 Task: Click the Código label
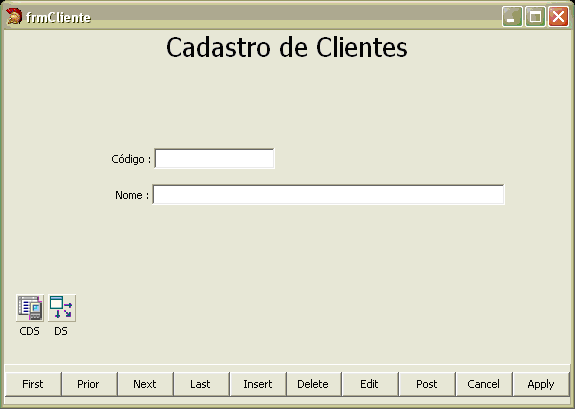pyautogui.click(x=131, y=159)
